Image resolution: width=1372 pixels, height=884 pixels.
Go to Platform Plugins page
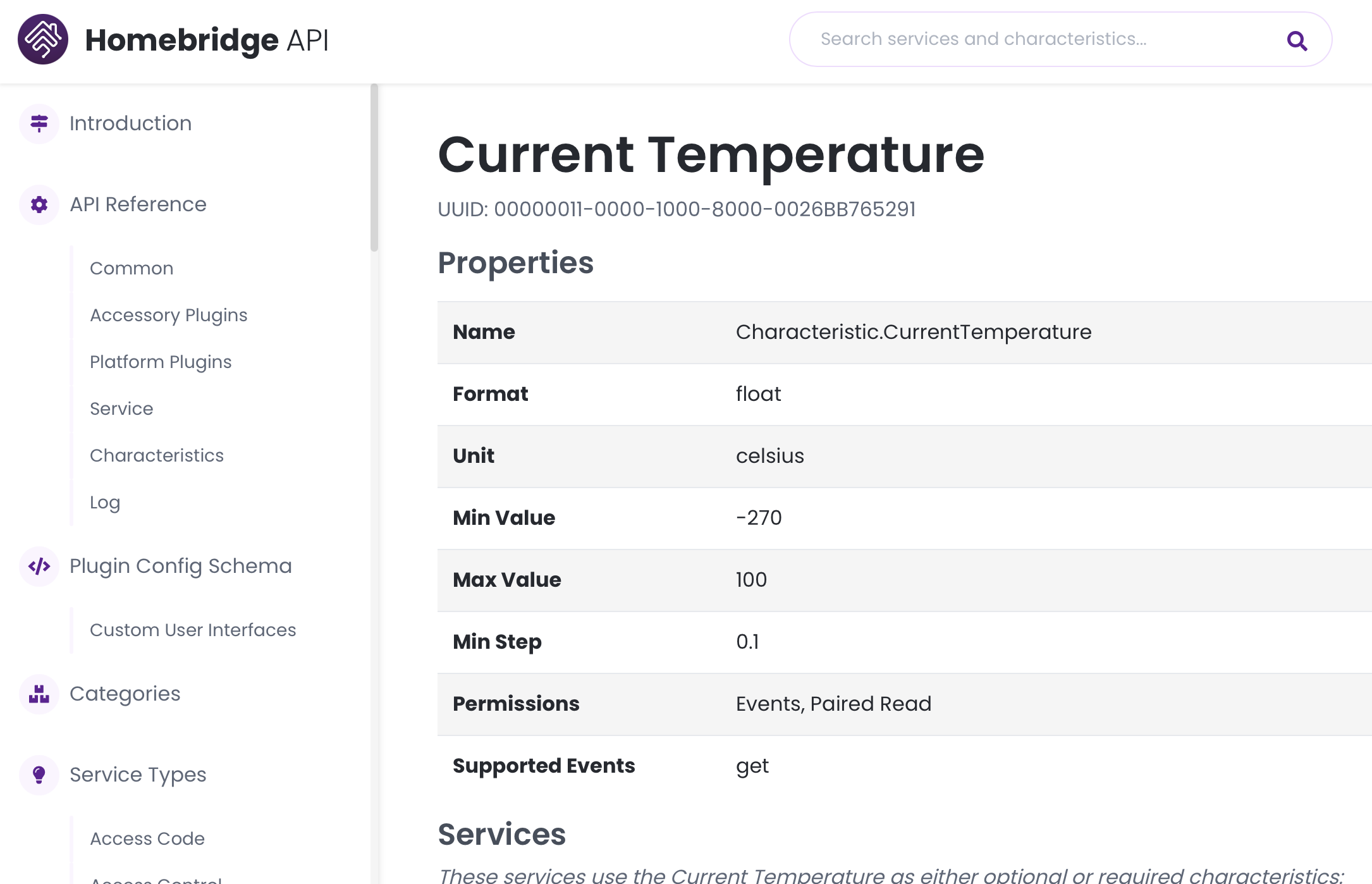click(161, 362)
